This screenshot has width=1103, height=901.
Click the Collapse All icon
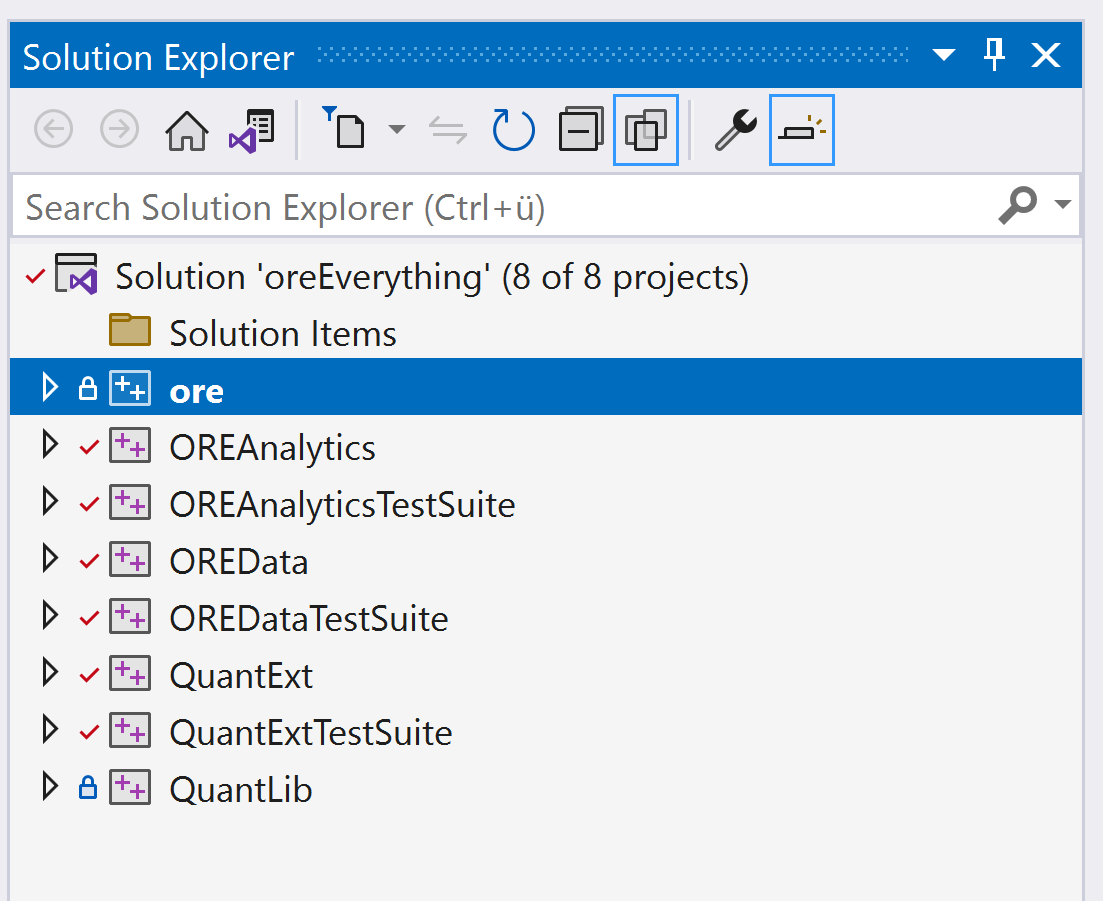tap(581, 129)
